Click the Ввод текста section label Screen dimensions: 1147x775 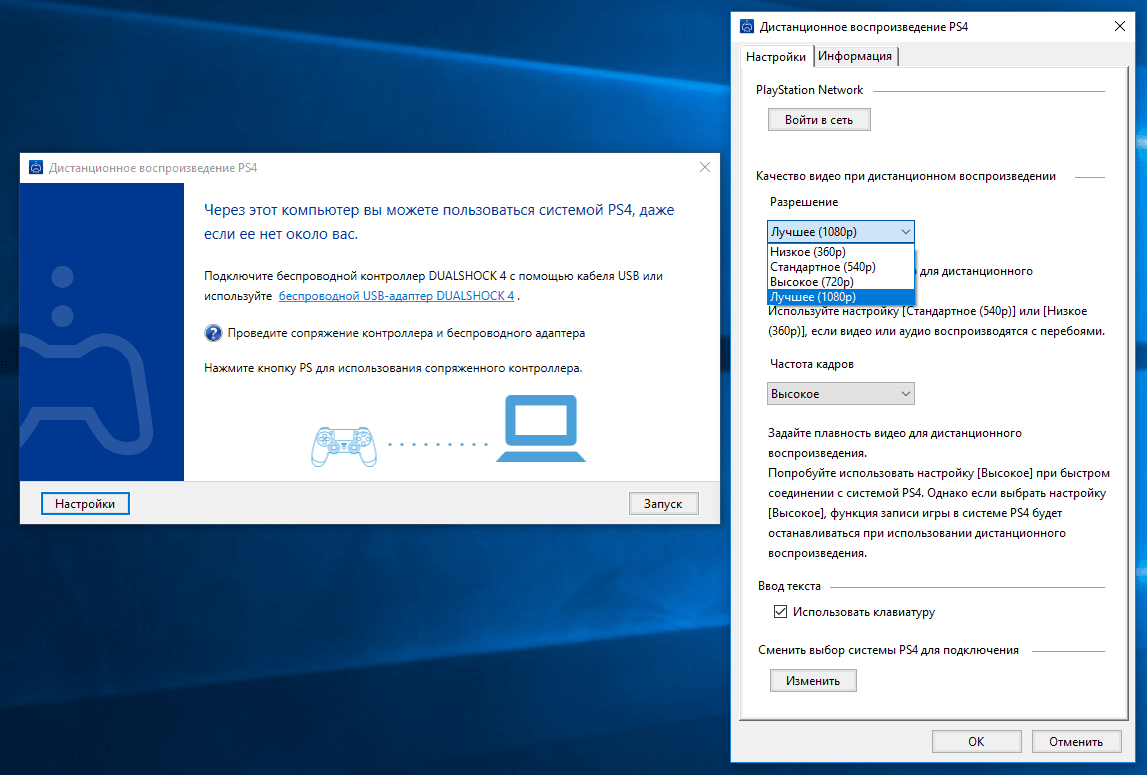tap(789, 586)
